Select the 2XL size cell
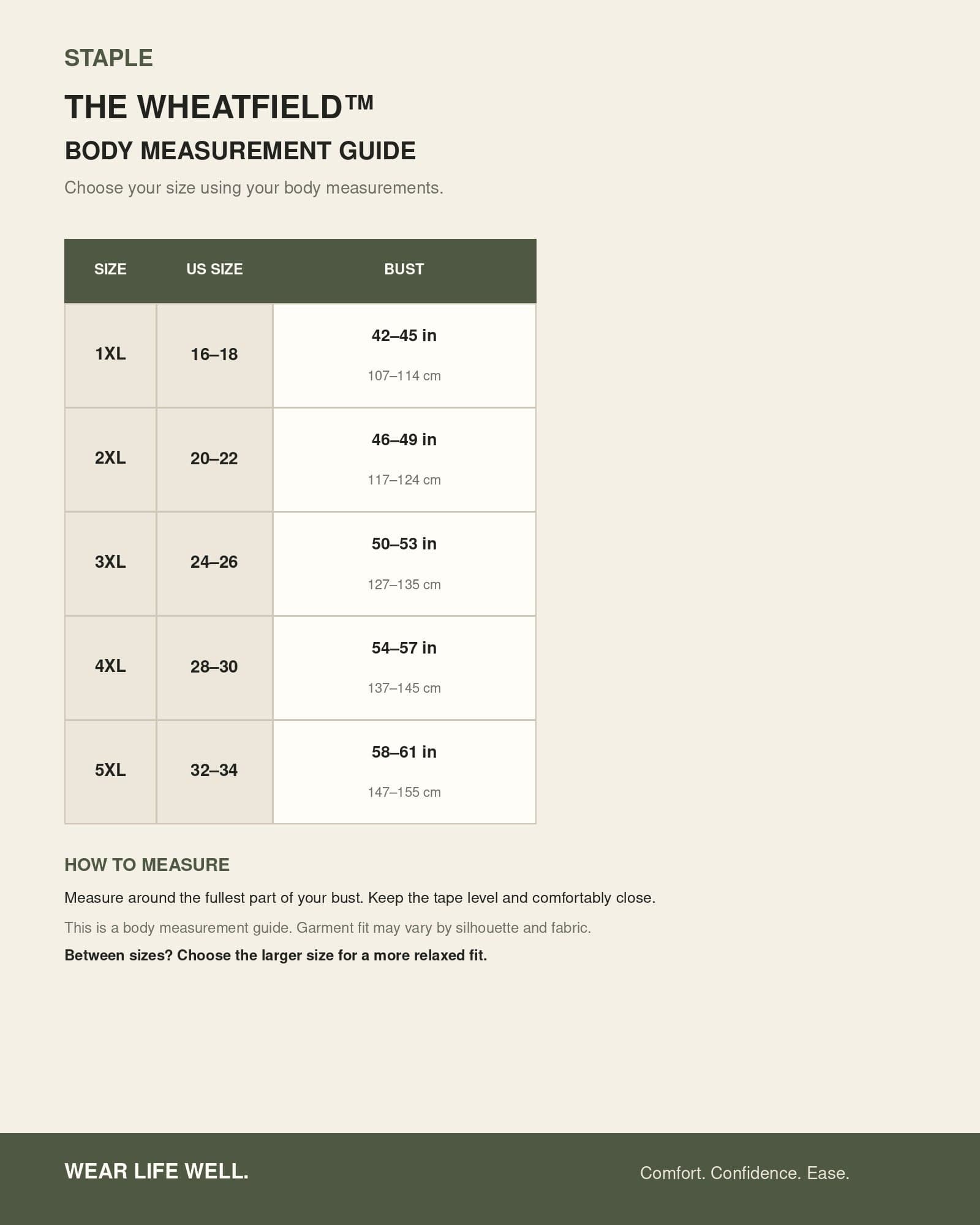This screenshot has height=1225, width=980. pos(110,459)
